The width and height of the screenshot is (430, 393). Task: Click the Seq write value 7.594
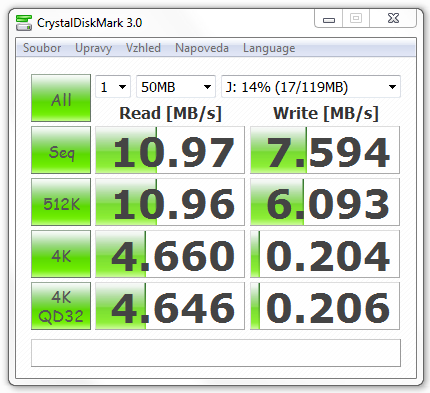[325, 150]
